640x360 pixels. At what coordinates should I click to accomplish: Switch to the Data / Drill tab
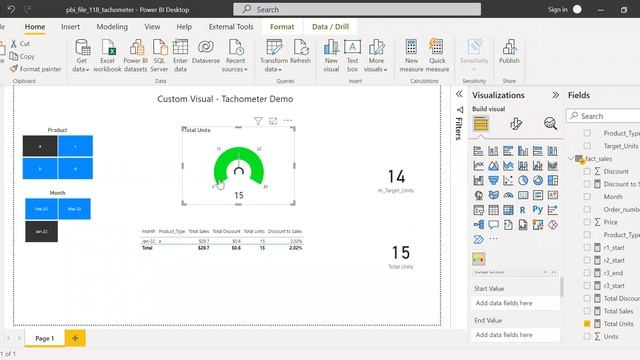click(330, 27)
